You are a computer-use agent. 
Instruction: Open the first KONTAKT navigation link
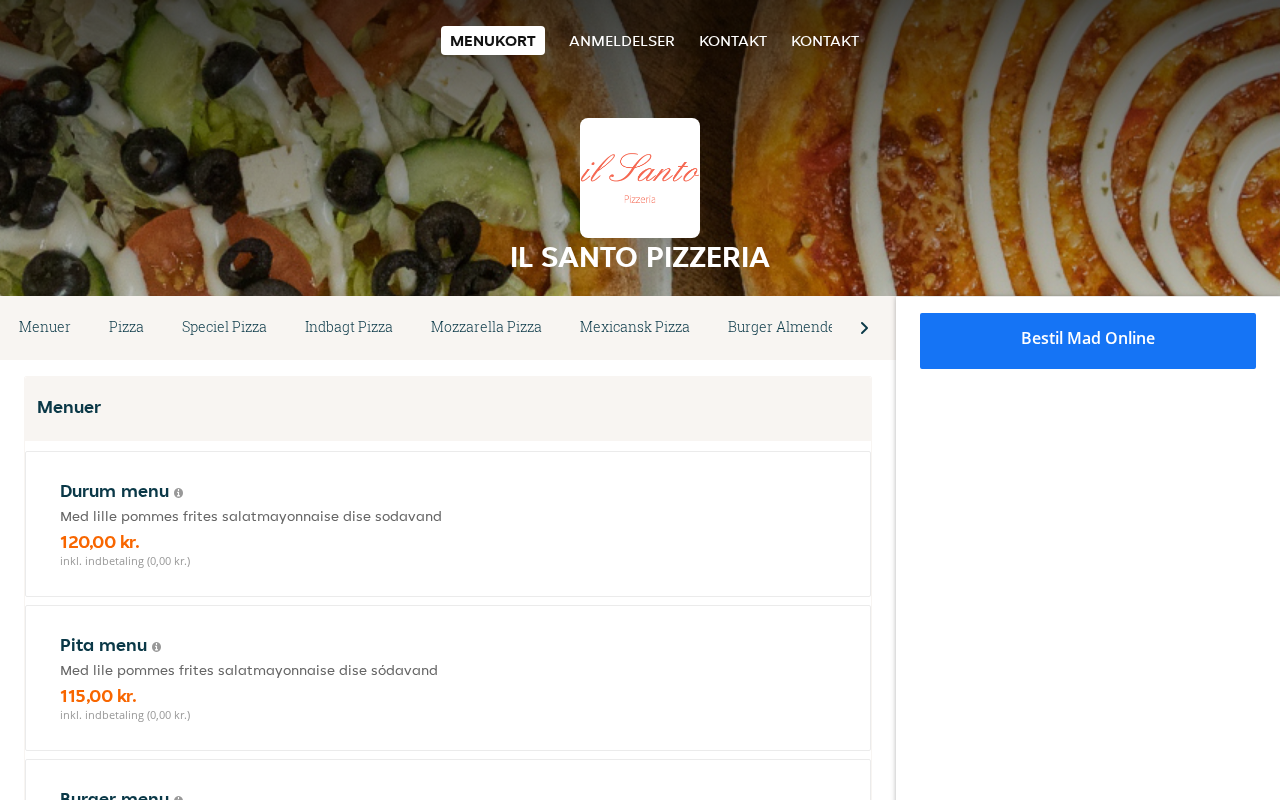tap(733, 41)
